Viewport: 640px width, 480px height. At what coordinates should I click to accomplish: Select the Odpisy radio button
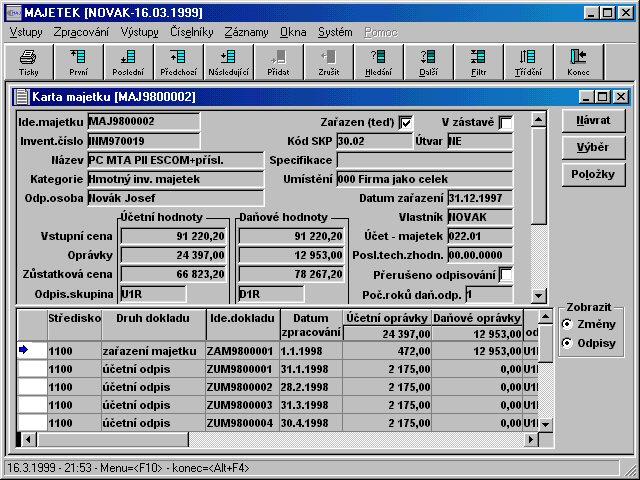coord(567,343)
